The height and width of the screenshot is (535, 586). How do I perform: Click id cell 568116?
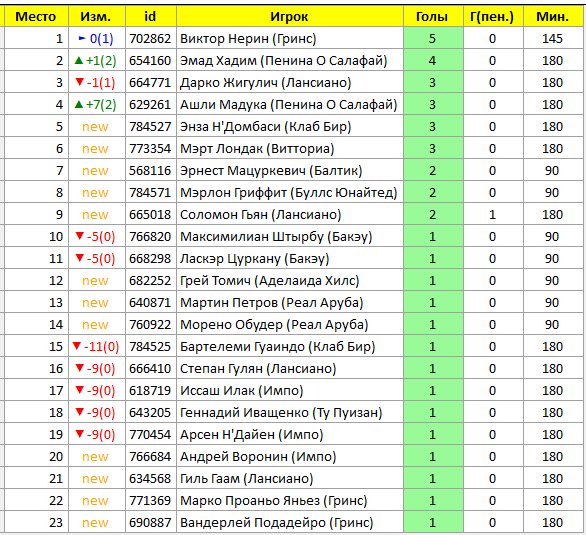(x=151, y=170)
